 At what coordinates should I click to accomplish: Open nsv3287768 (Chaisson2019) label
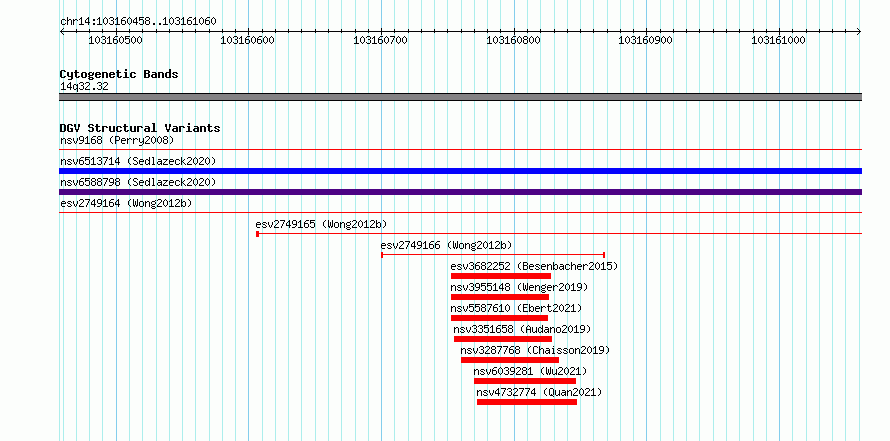[x=535, y=350]
